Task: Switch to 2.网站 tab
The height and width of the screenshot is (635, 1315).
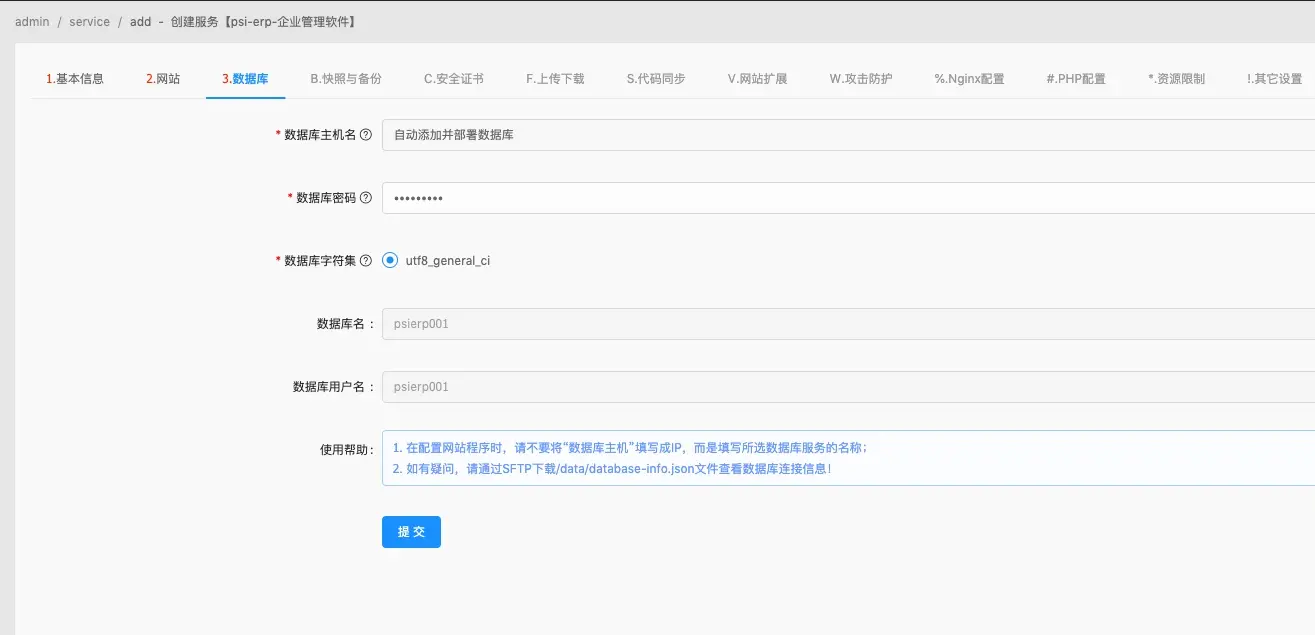Action: coord(163,78)
